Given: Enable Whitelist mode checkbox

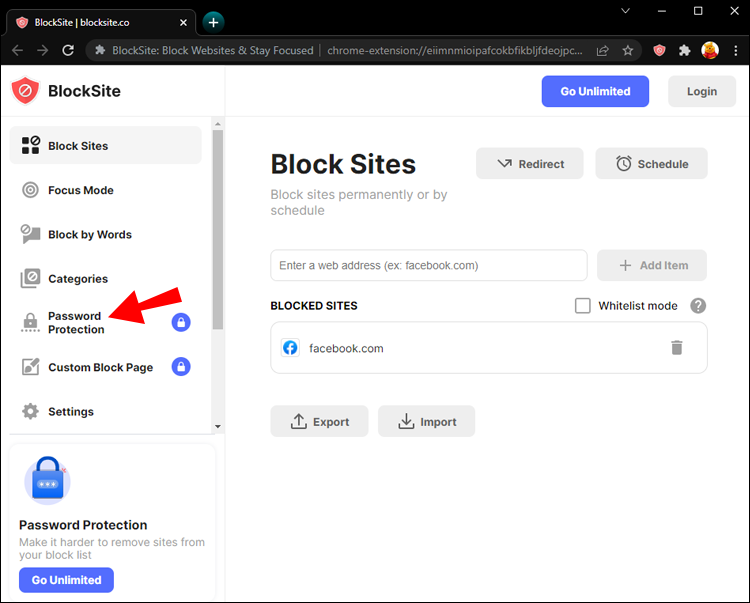Looking at the screenshot, I should click(583, 306).
